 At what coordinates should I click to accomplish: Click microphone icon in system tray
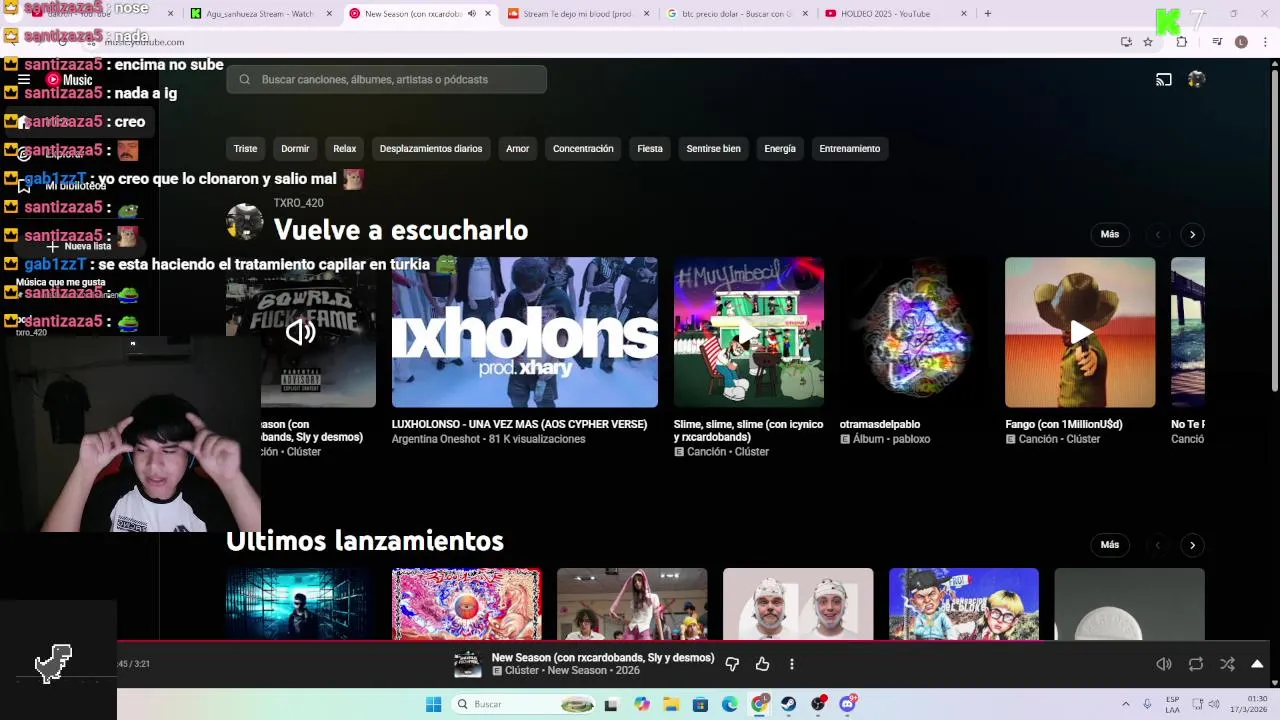coord(1147,704)
